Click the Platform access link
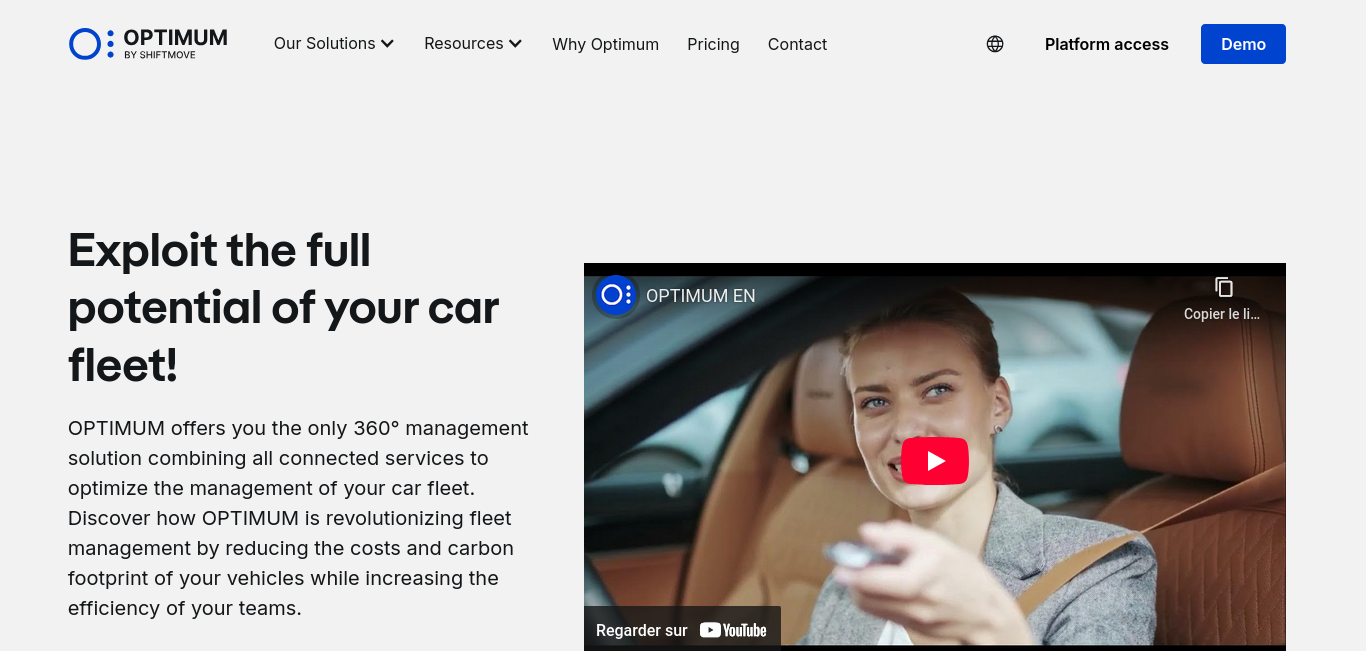Screen dimensions: 1366x651 1106,44
